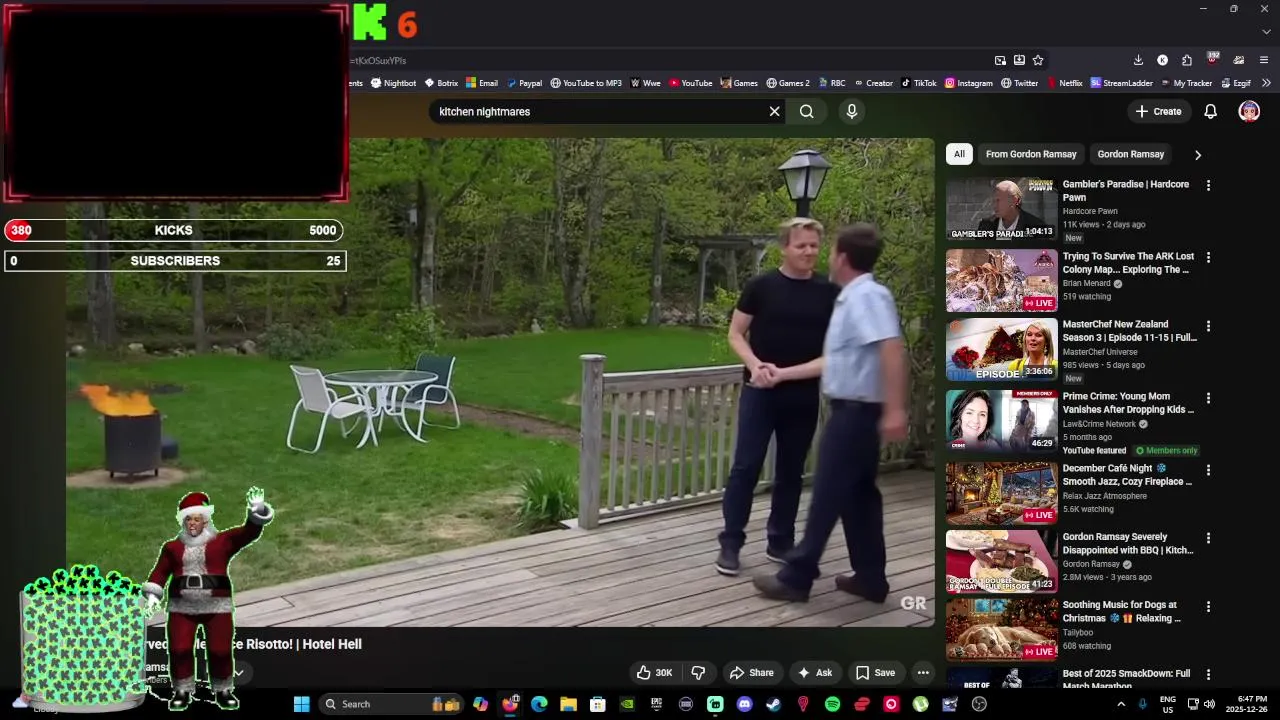Open TikTok bookmark
Viewport: 1280px width, 720px height.
pos(919,83)
